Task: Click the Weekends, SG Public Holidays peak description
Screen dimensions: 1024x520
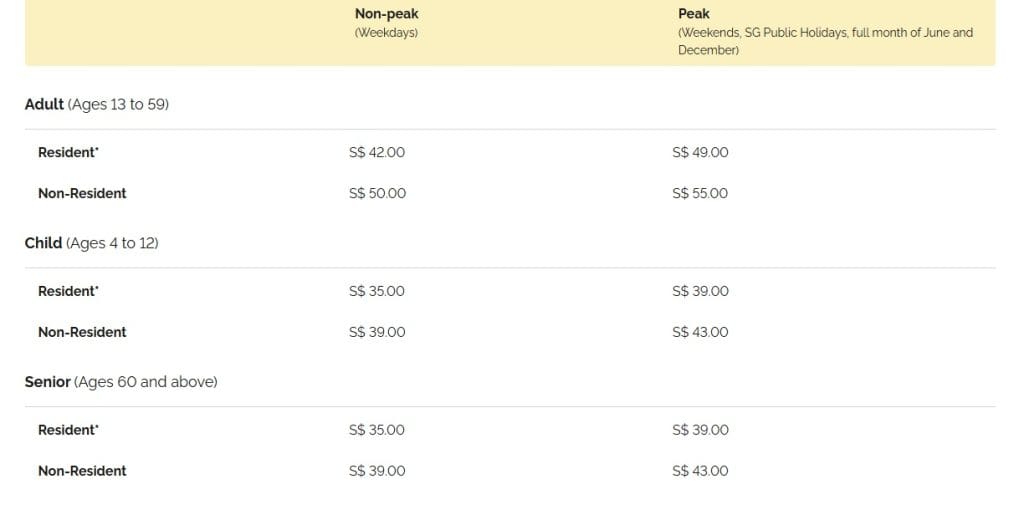Action: 825,41
